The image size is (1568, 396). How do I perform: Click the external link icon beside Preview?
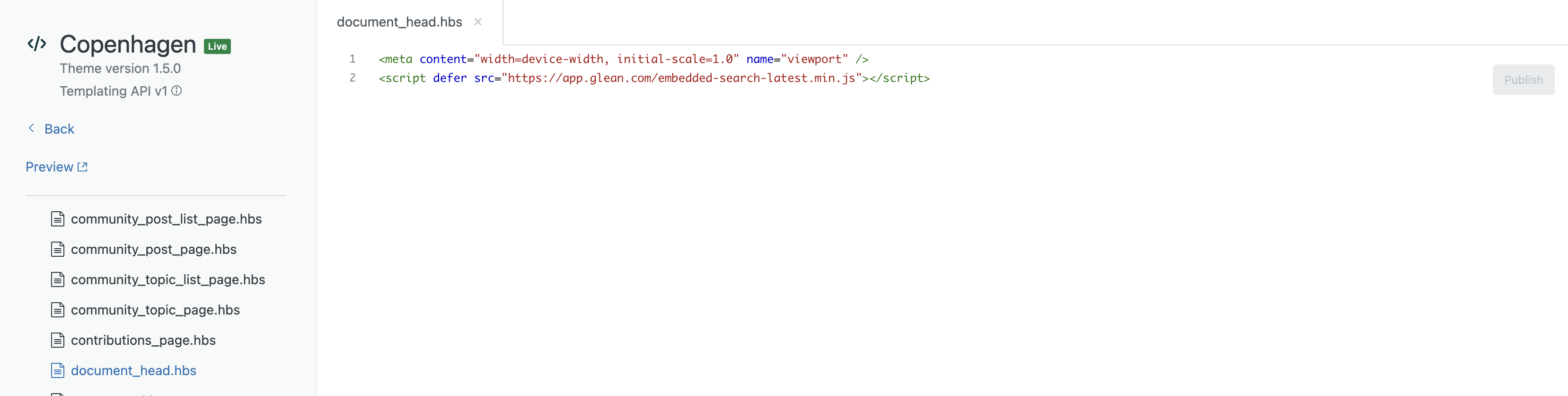[82, 166]
